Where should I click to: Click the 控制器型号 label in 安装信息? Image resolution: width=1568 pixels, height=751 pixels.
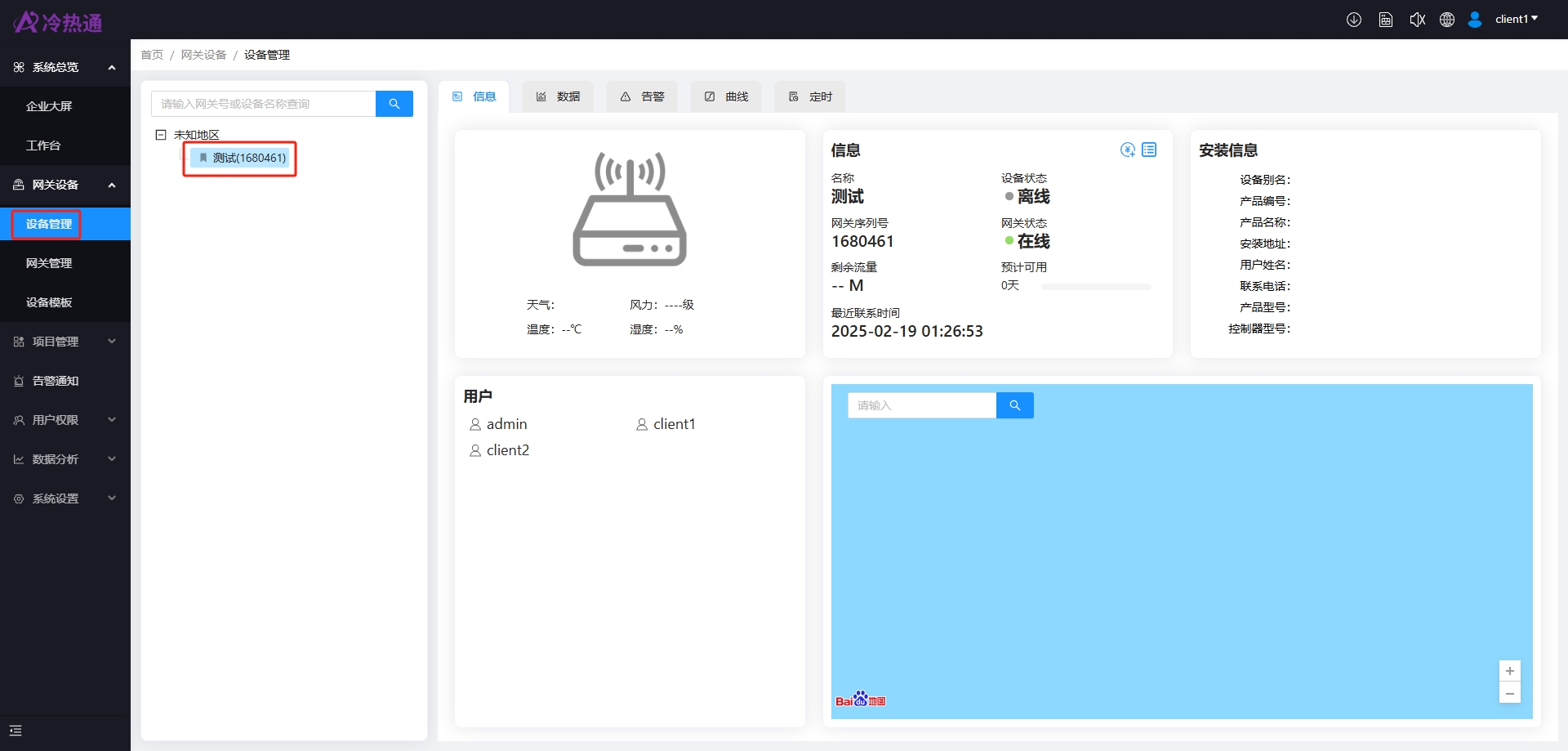pyautogui.click(x=1259, y=329)
